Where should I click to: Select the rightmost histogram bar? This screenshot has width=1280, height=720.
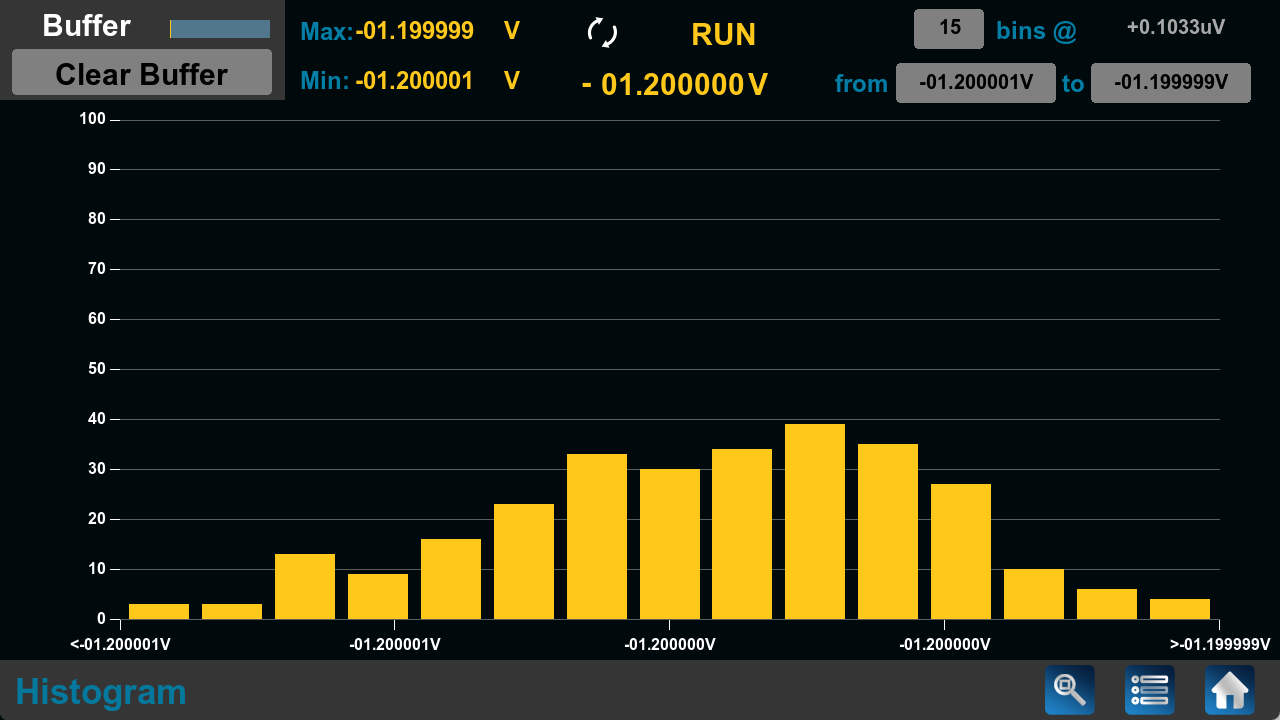pyautogui.click(x=1179, y=609)
